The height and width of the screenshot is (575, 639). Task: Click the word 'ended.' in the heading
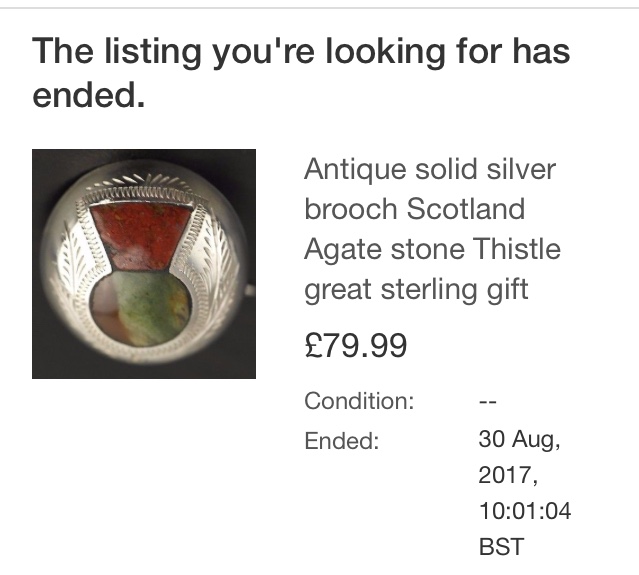tap(89, 96)
